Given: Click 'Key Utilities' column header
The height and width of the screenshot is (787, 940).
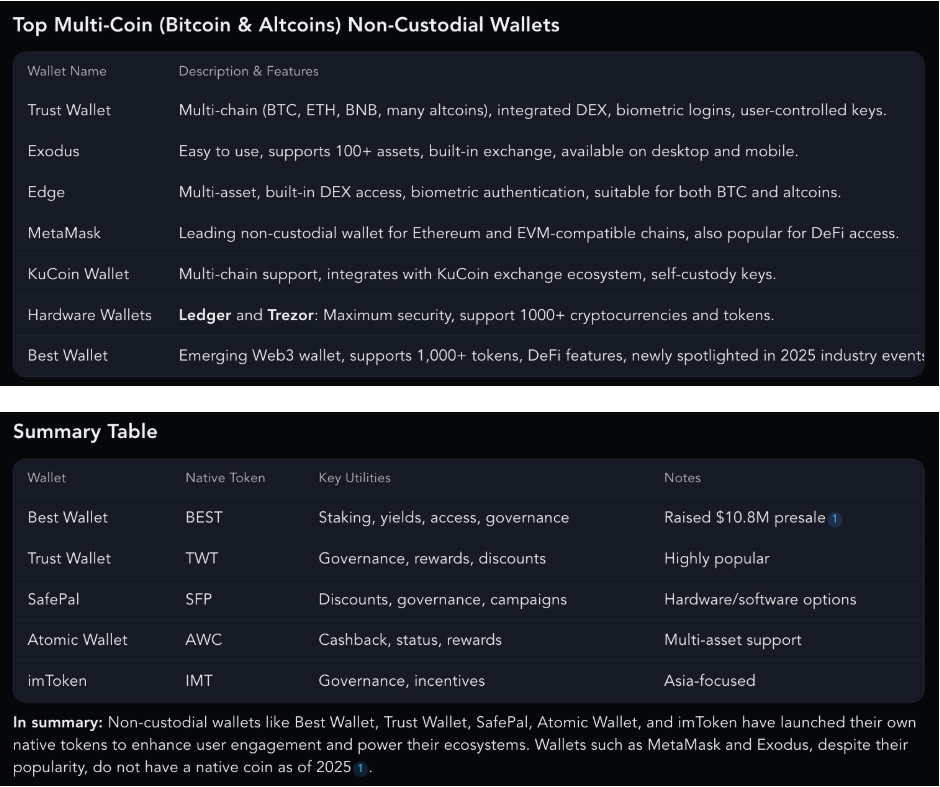Looking at the screenshot, I should pyautogui.click(x=354, y=478).
